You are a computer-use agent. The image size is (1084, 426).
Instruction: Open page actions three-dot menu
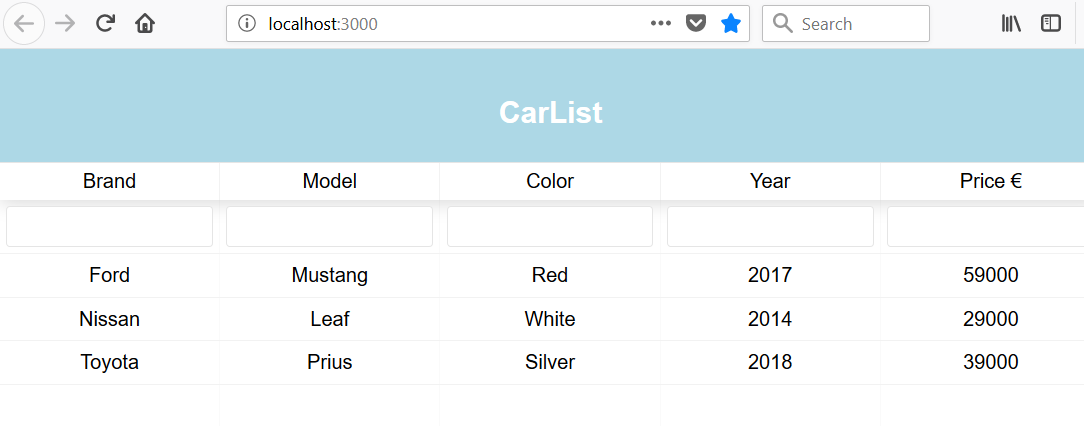661,24
